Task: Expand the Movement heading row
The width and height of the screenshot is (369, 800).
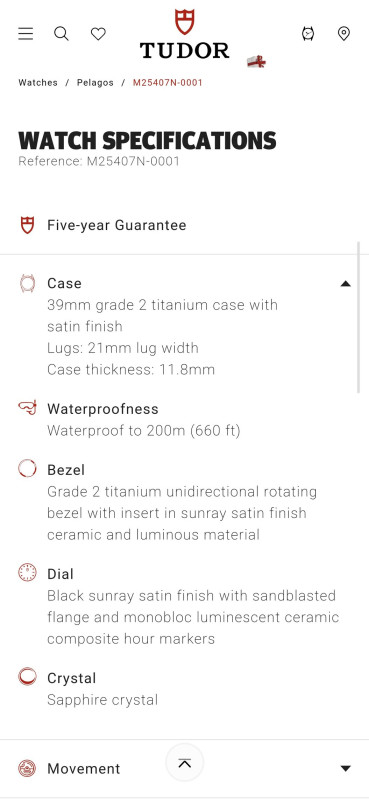Action: tap(184, 768)
